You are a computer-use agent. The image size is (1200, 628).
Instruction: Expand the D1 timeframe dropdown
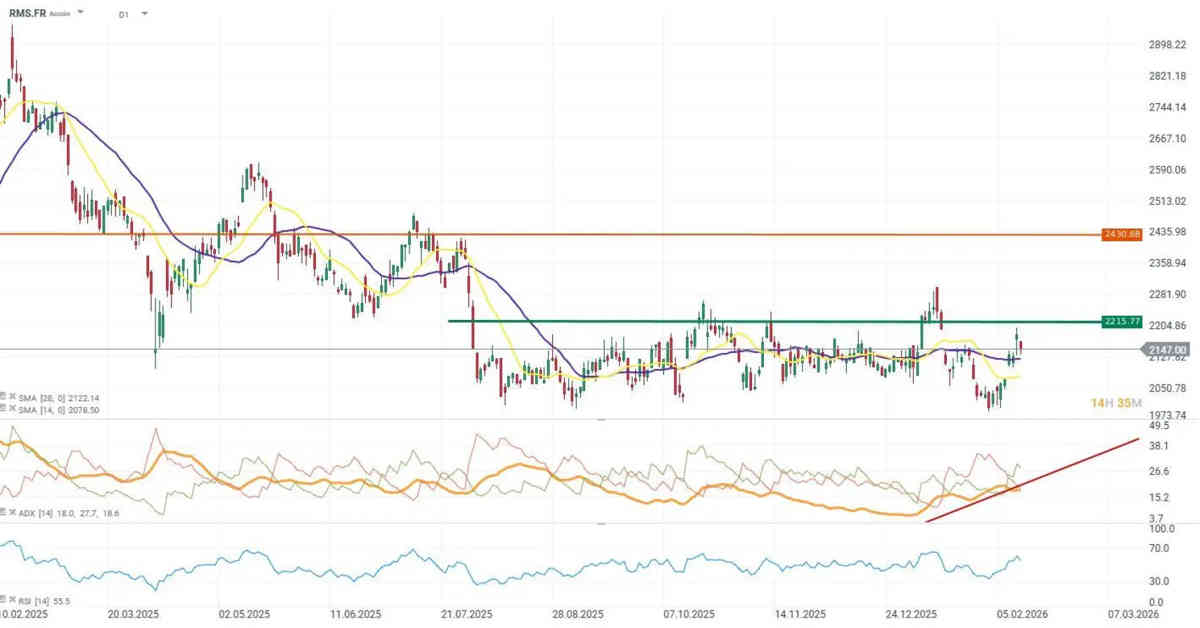[145, 14]
